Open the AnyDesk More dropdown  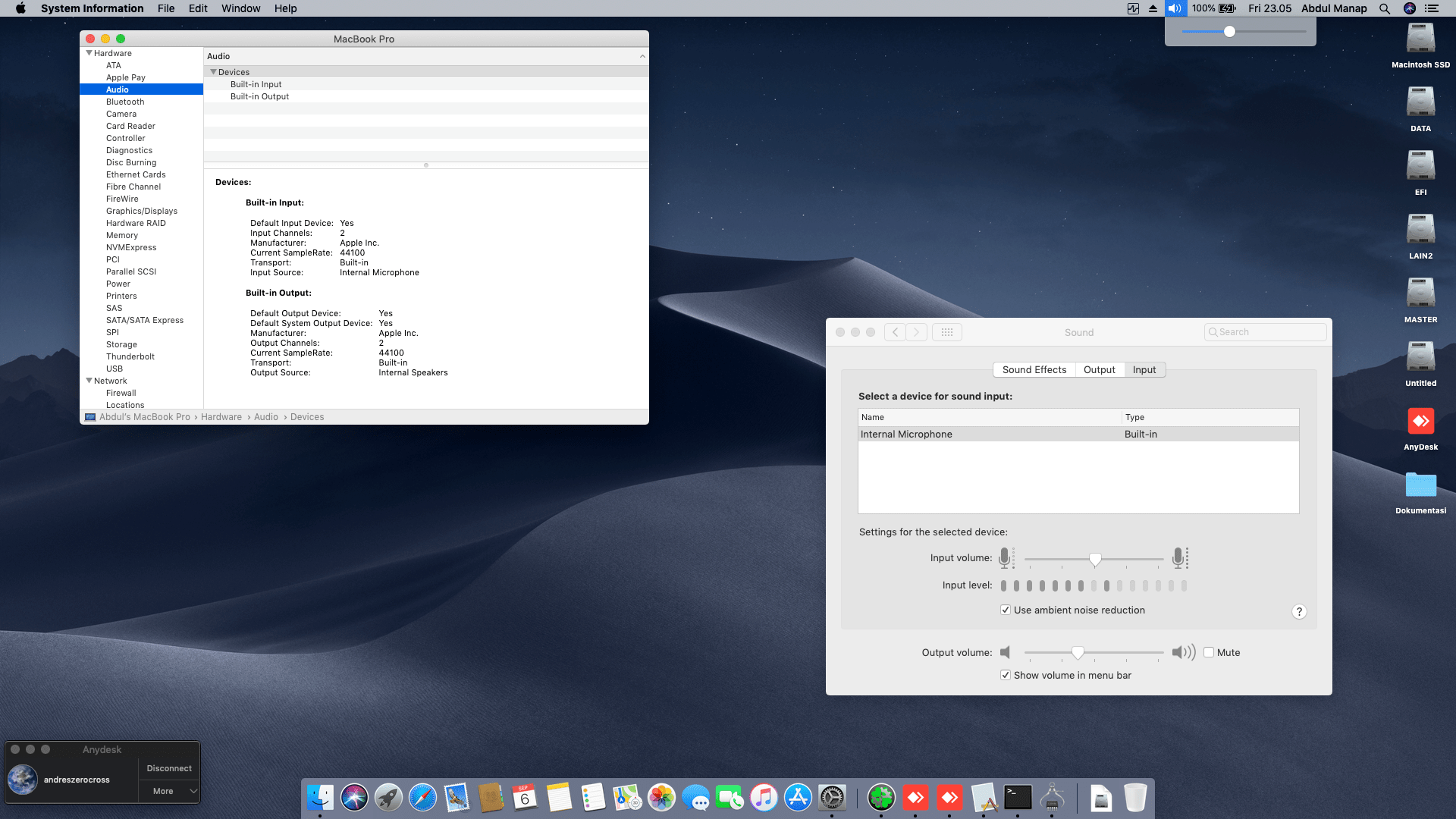click(170, 791)
